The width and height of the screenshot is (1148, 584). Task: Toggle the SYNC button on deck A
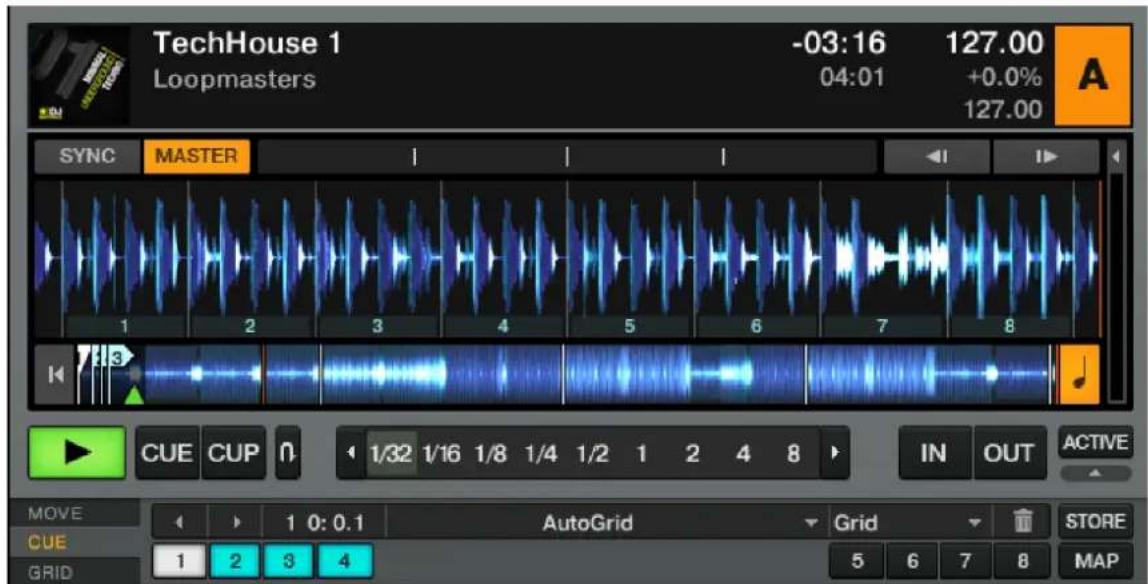click(x=87, y=157)
